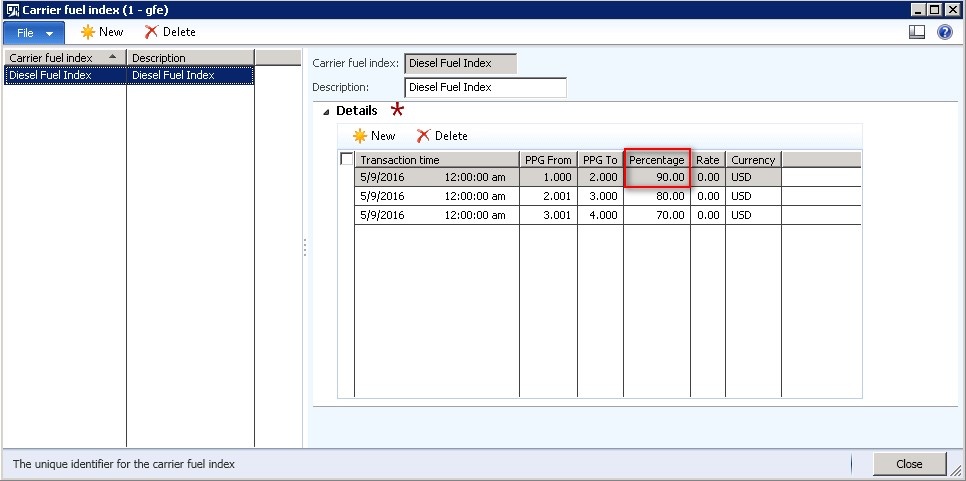Click the New star icon in top toolbar
966x481 pixels.
[x=88, y=32]
